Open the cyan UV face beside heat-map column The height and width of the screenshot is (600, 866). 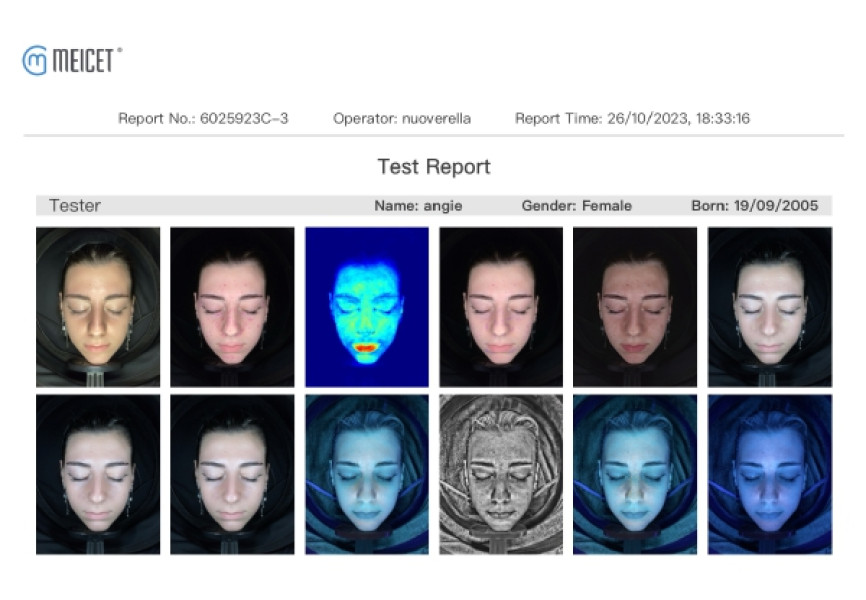[x=367, y=474]
